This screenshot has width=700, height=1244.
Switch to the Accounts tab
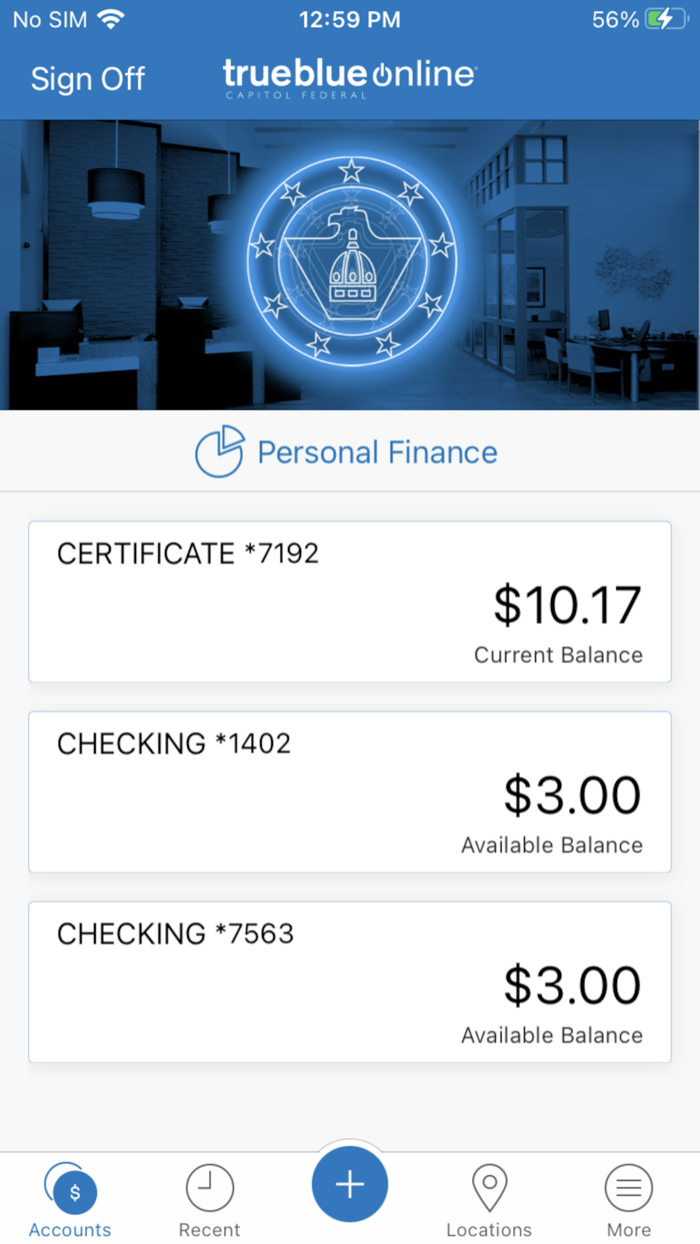70,1200
